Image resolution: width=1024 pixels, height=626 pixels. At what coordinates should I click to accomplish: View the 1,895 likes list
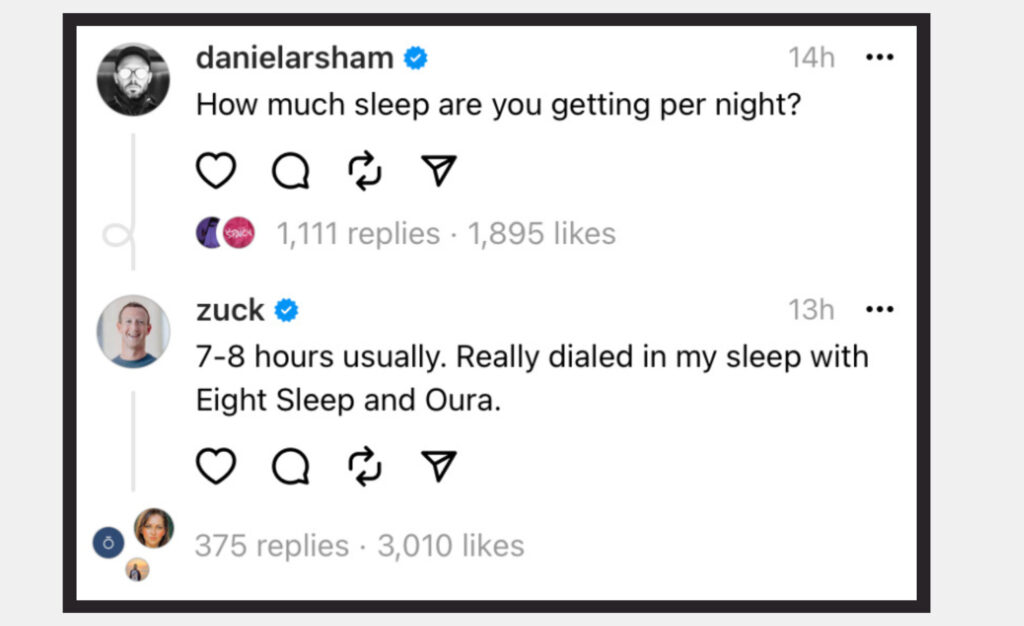coord(542,234)
